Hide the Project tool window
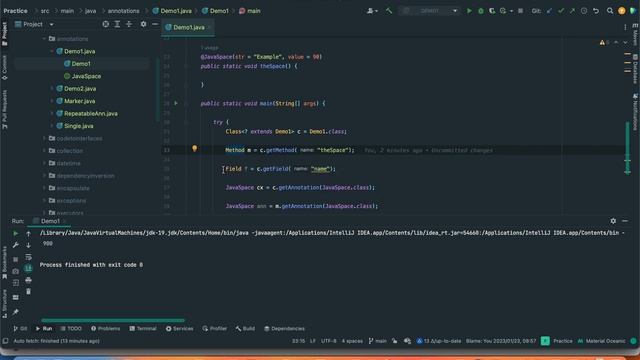This screenshot has width=640, height=360. (x=155, y=24)
